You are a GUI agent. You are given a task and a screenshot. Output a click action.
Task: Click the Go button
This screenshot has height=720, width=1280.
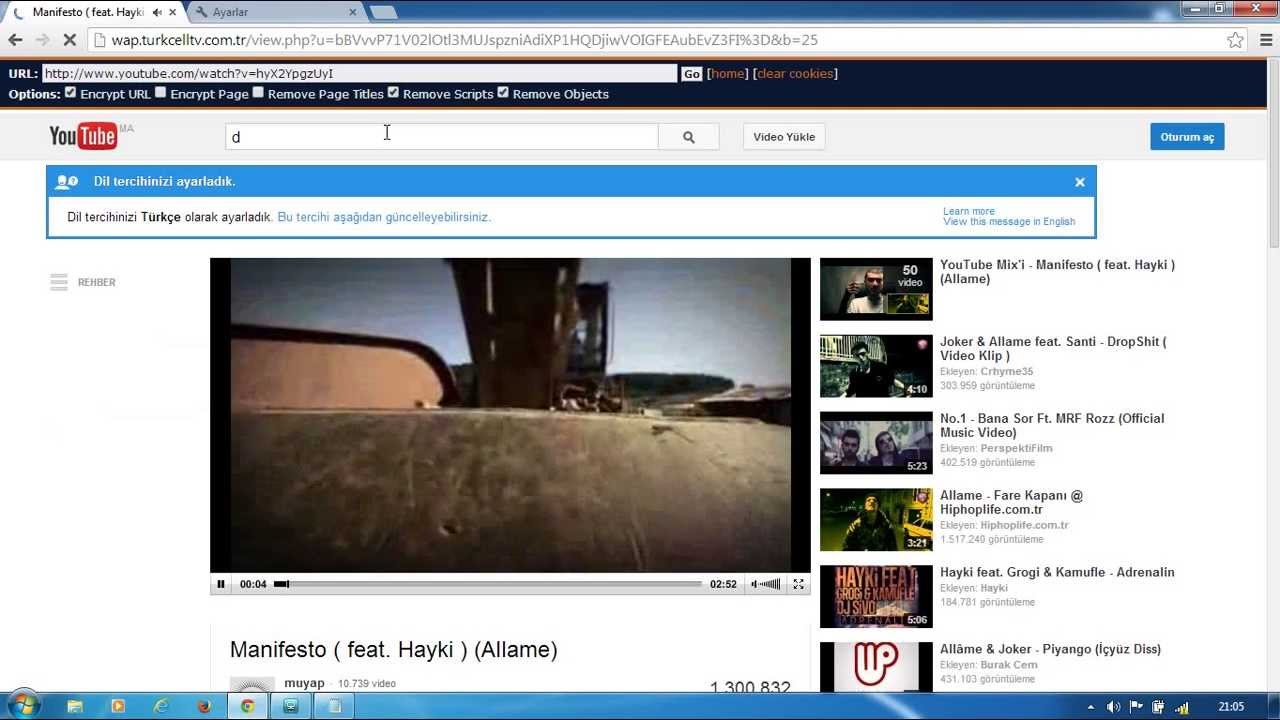pyautogui.click(x=692, y=74)
